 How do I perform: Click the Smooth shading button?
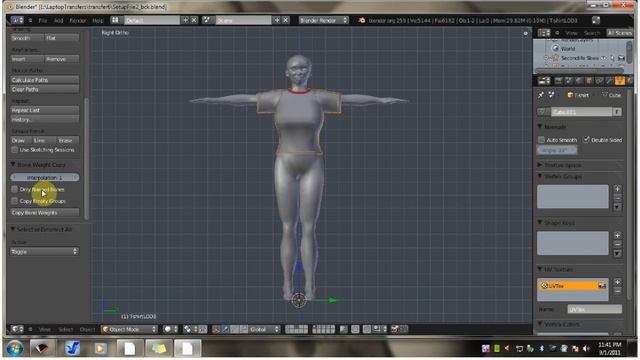(x=27, y=38)
